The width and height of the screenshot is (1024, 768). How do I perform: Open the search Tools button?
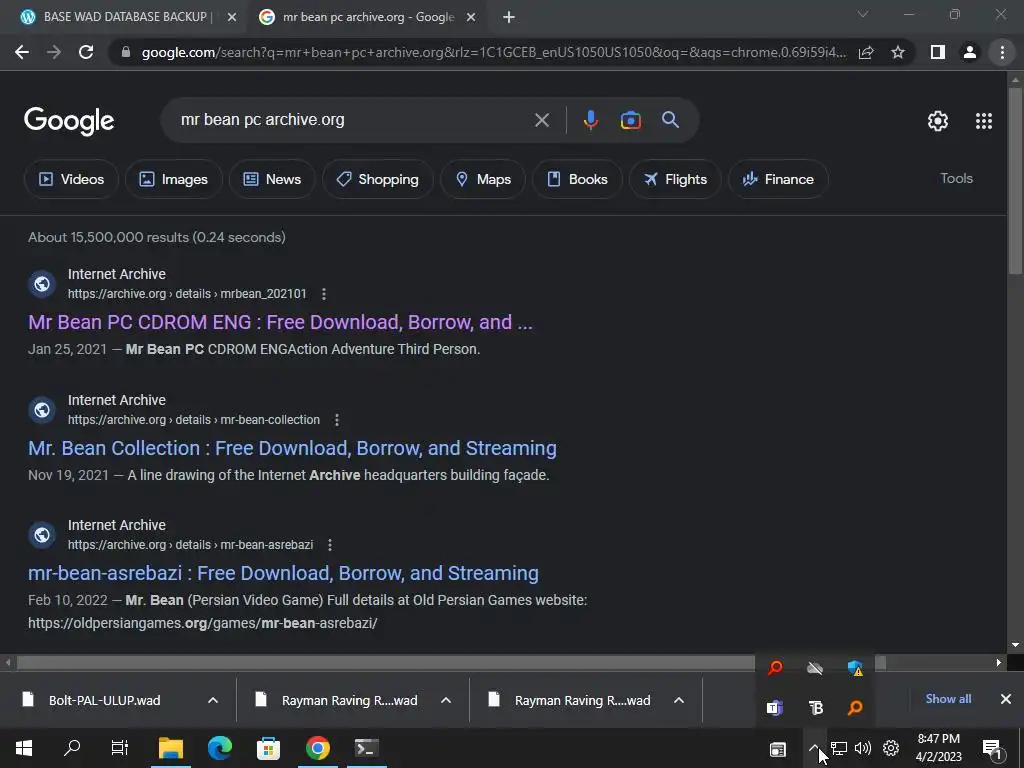[x=956, y=178]
